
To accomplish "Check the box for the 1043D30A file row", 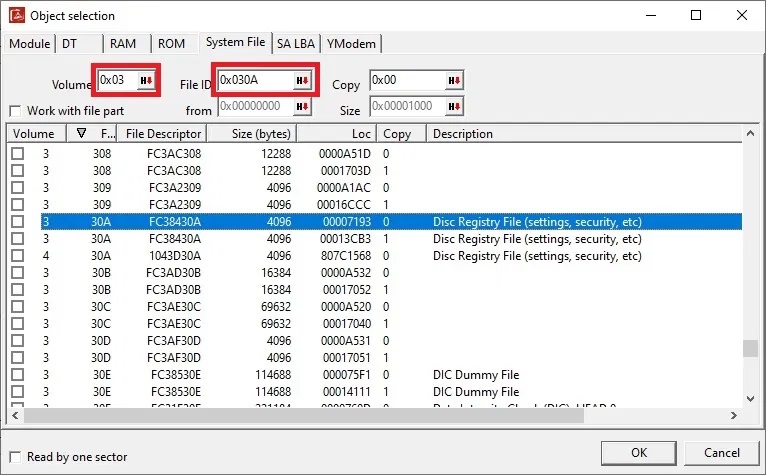I will [x=17, y=256].
